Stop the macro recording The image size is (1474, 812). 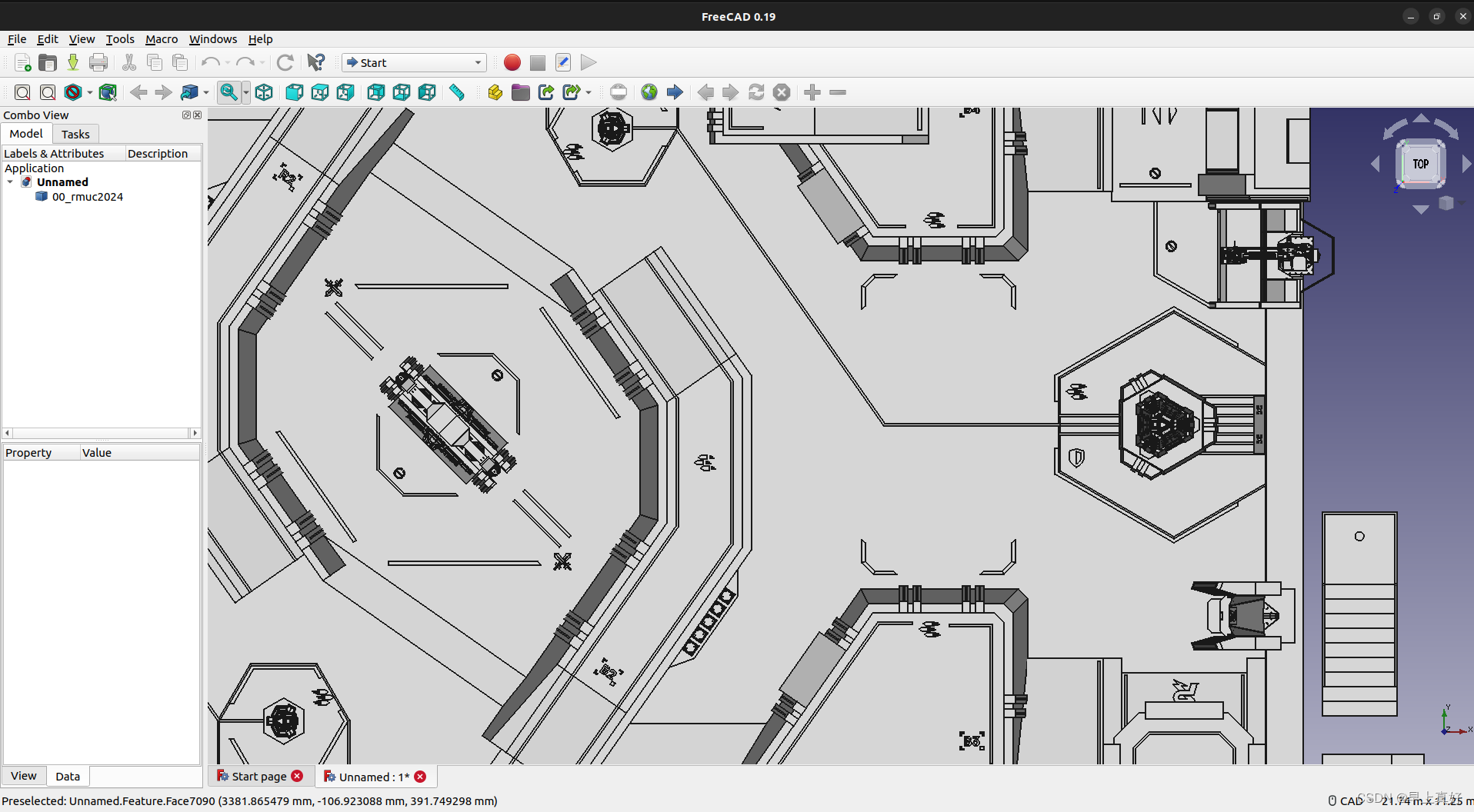tap(536, 62)
